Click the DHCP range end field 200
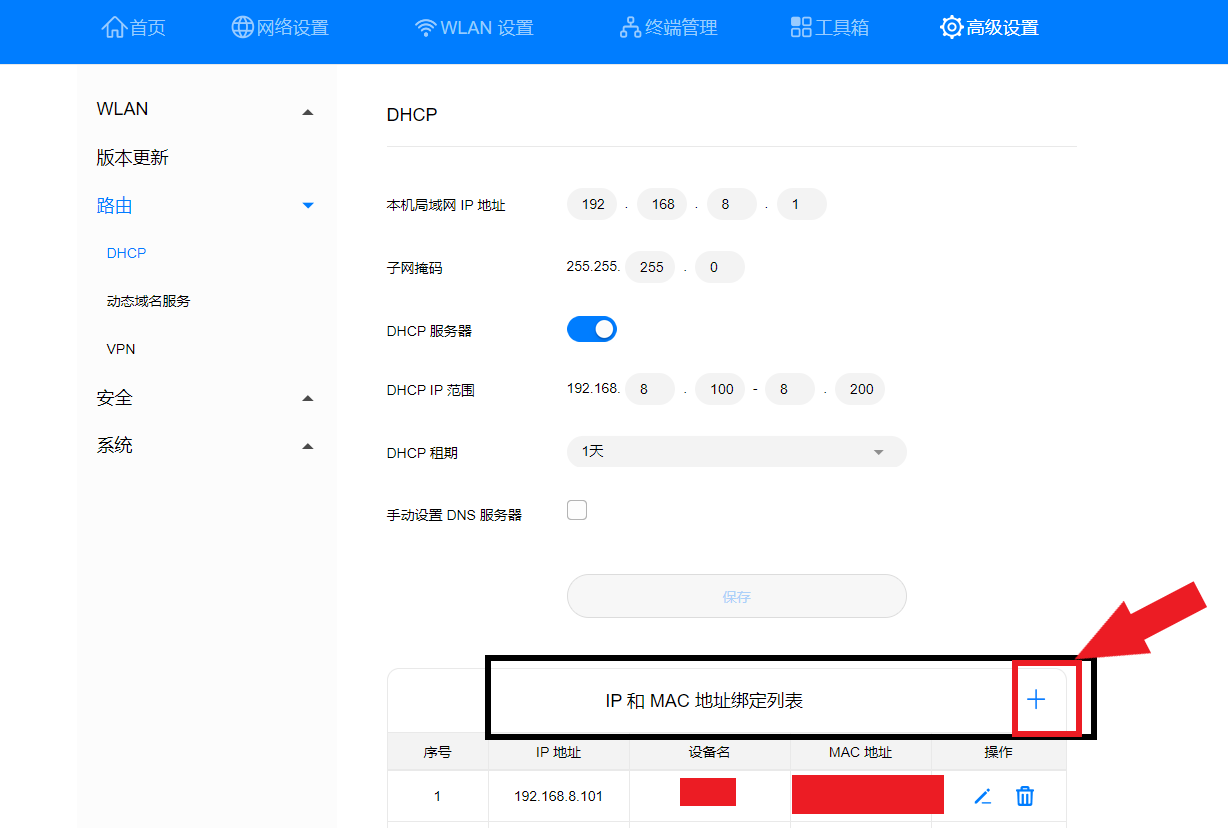 [x=860, y=389]
